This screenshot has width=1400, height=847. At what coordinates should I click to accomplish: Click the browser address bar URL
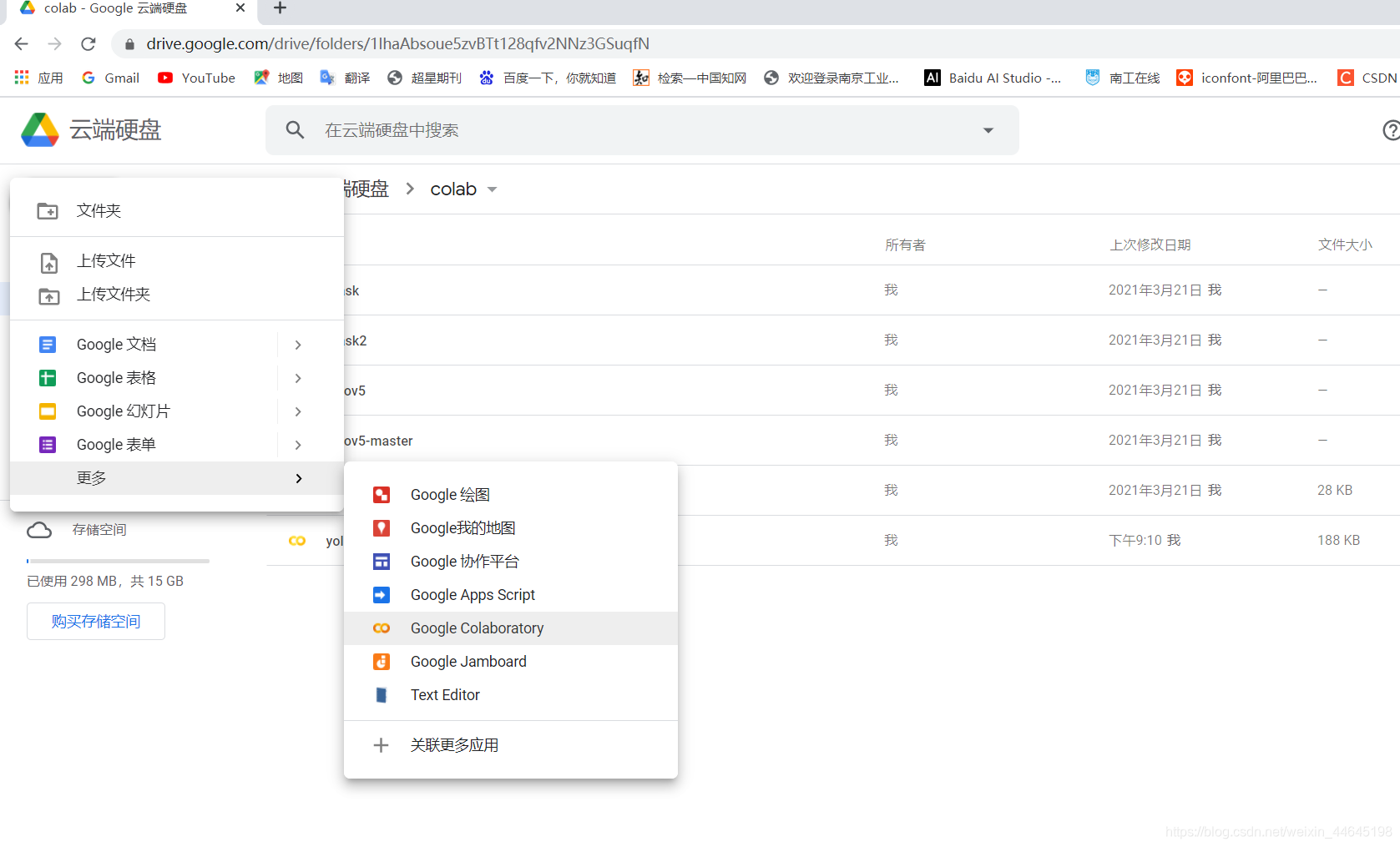tap(398, 43)
